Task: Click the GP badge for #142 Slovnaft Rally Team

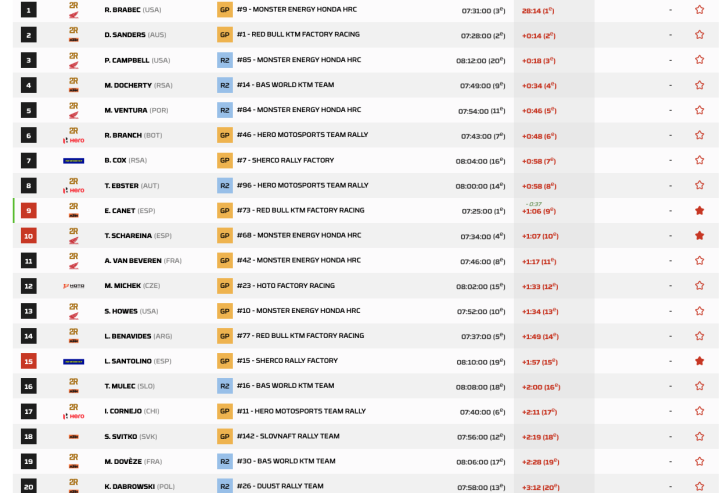Action: [x=225, y=436]
